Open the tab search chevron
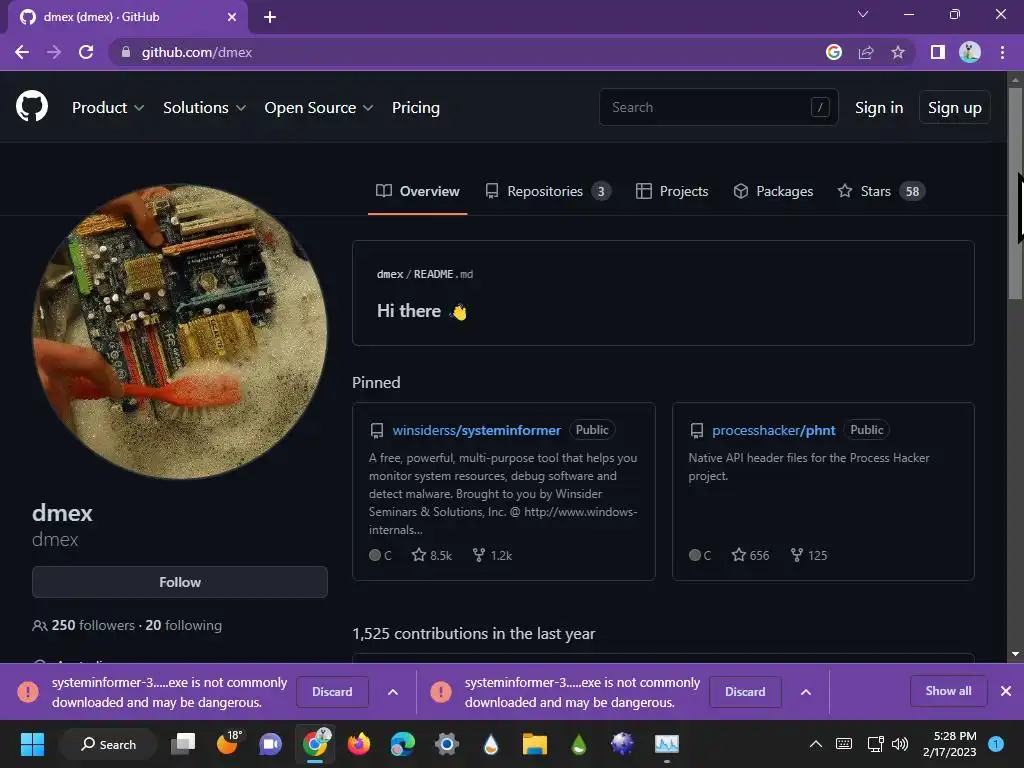The image size is (1024, 768). 863,14
